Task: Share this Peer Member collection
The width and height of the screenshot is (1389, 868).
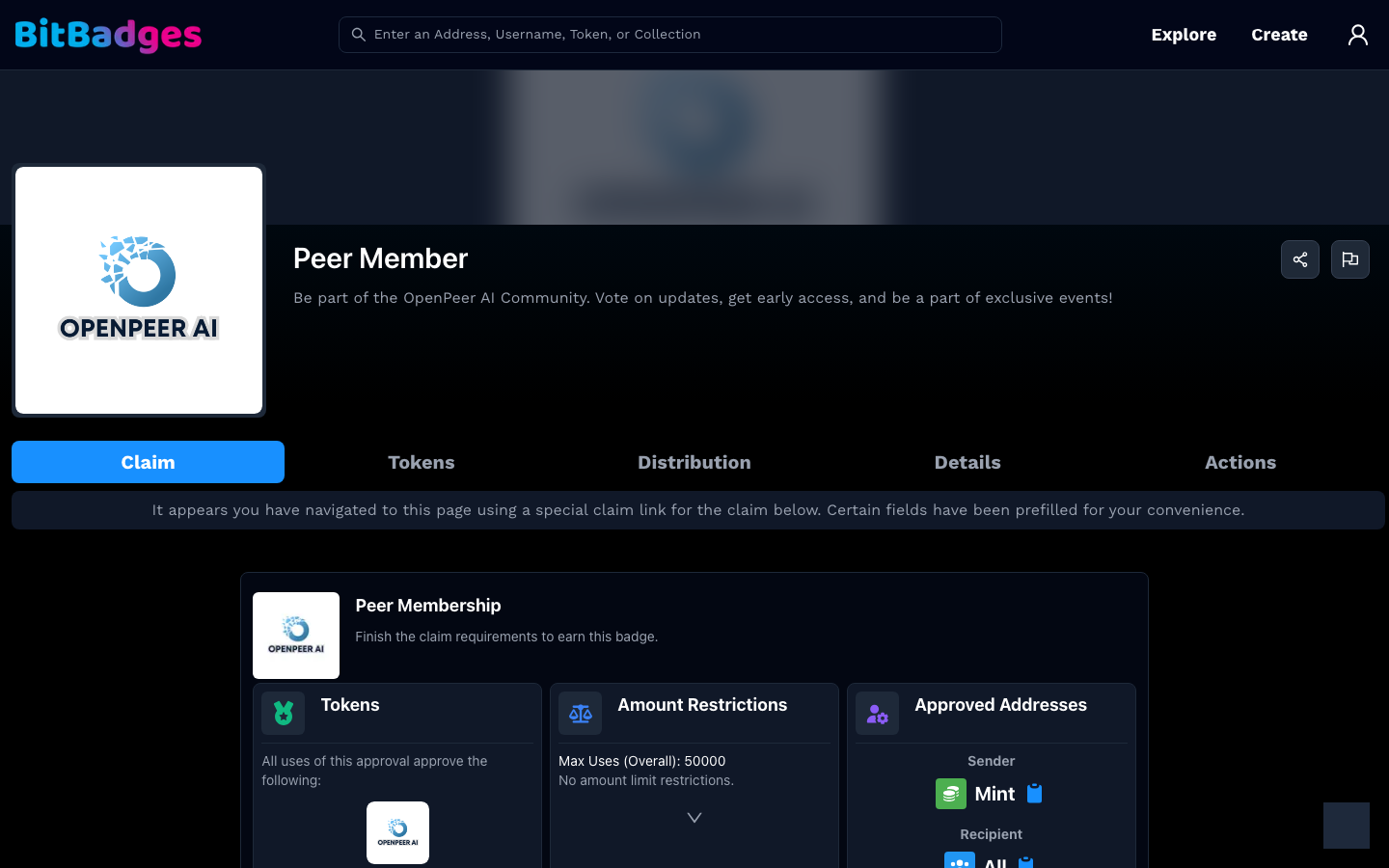Action: [1300, 259]
